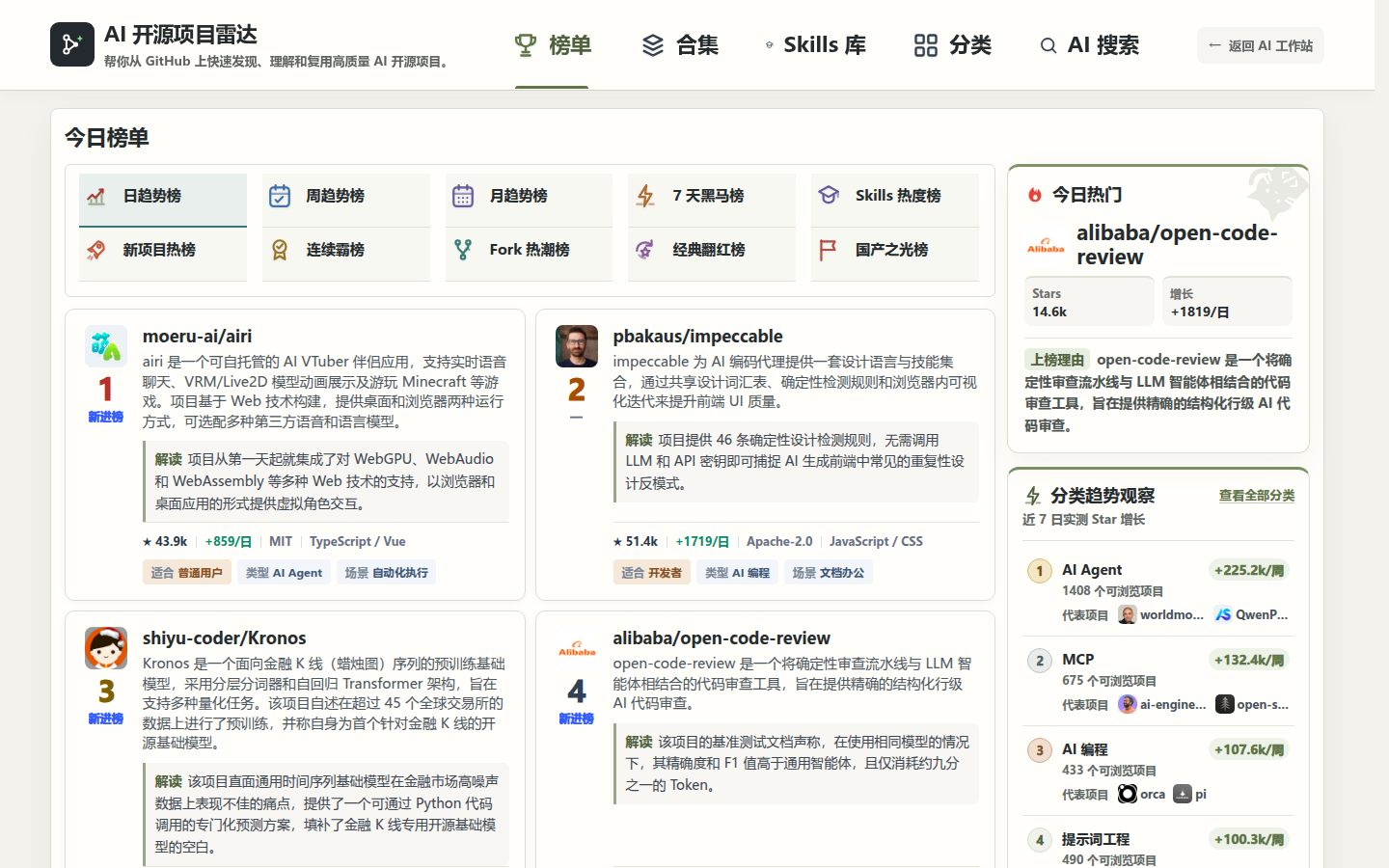Click the shiyu-coder avatar thumbnail
The image size is (1389, 868).
[106, 648]
